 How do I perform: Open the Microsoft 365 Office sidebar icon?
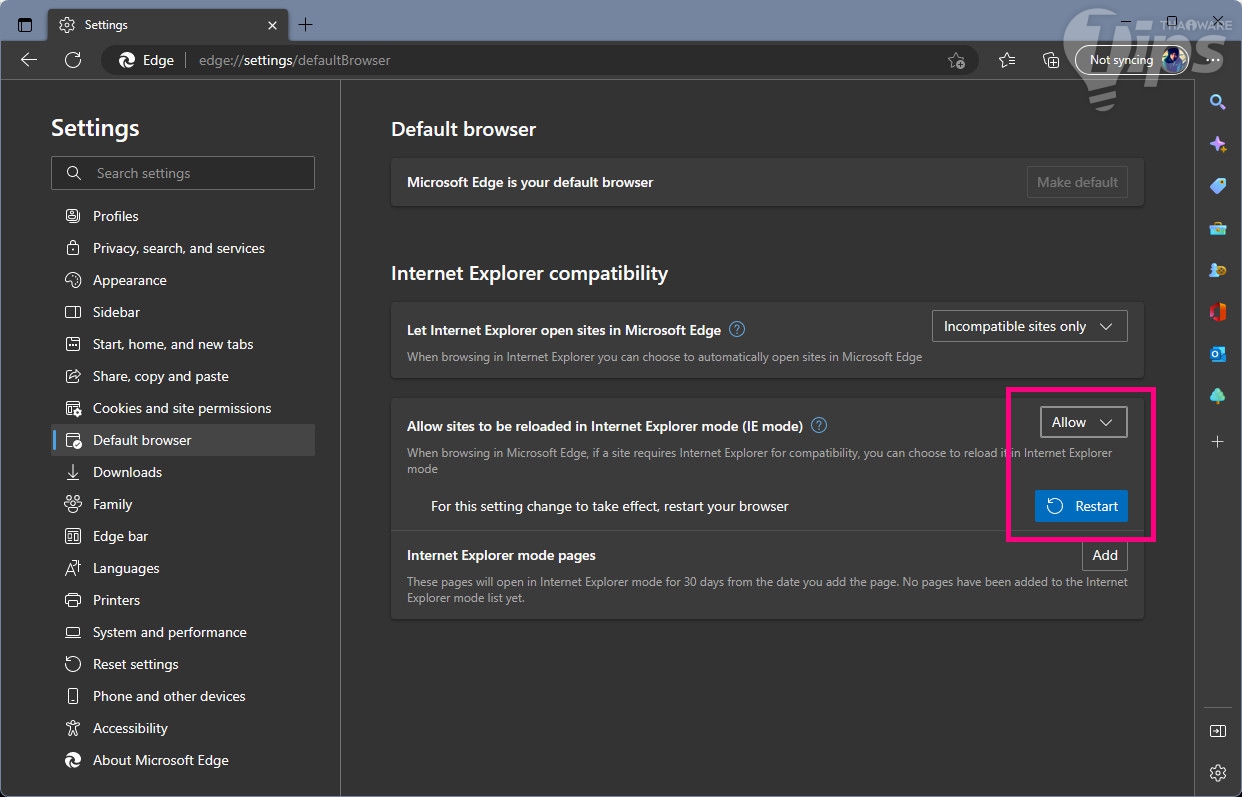(1217, 312)
